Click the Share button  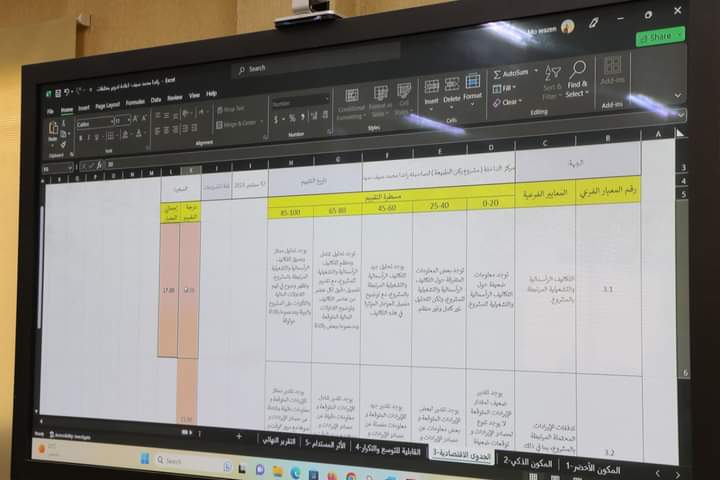tap(661, 36)
